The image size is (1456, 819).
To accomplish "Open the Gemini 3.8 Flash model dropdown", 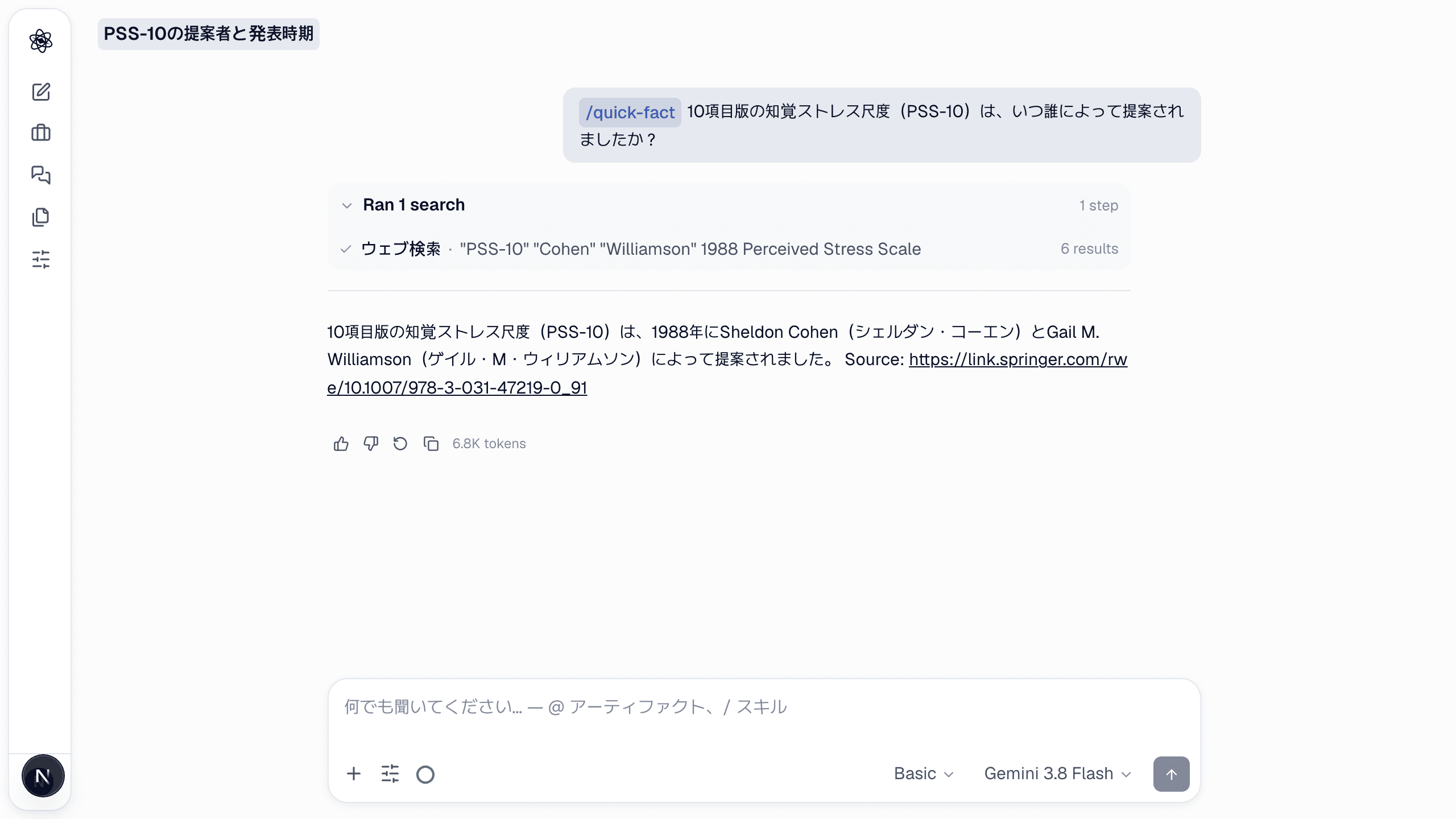I will tap(1057, 773).
